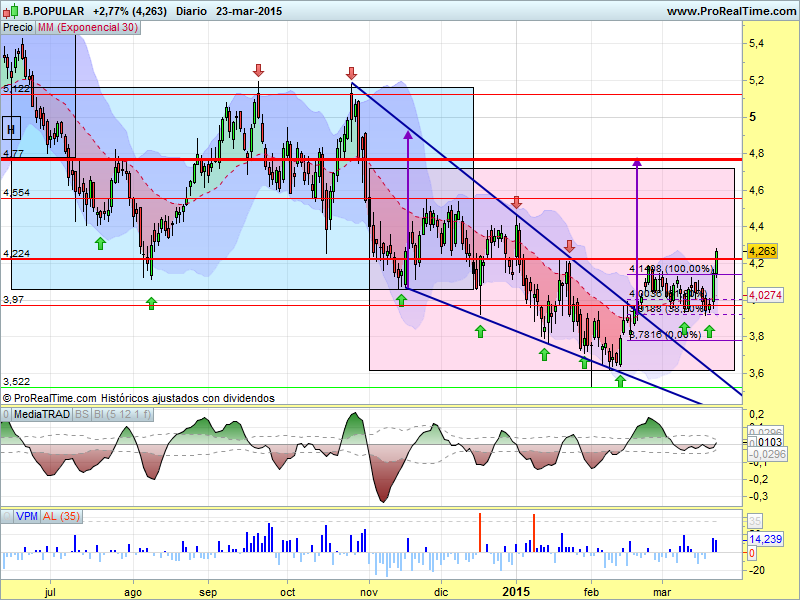Click the blue 14,239 volume value tag
Image resolution: width=800 pixels, height=600 pixels.
pyautogui.click(x=766, y=539)
